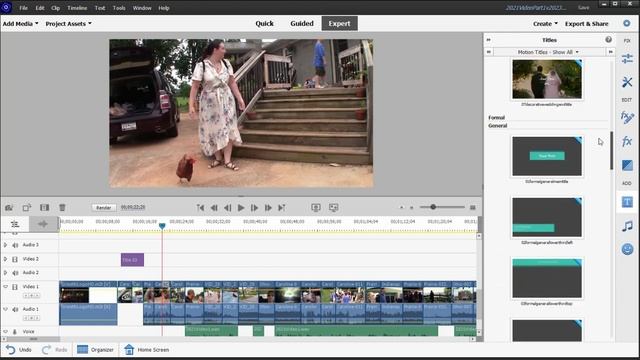Delete selected clip with trash icon
The width and height of the screenshot is (640, 360).
pos(62,208)
